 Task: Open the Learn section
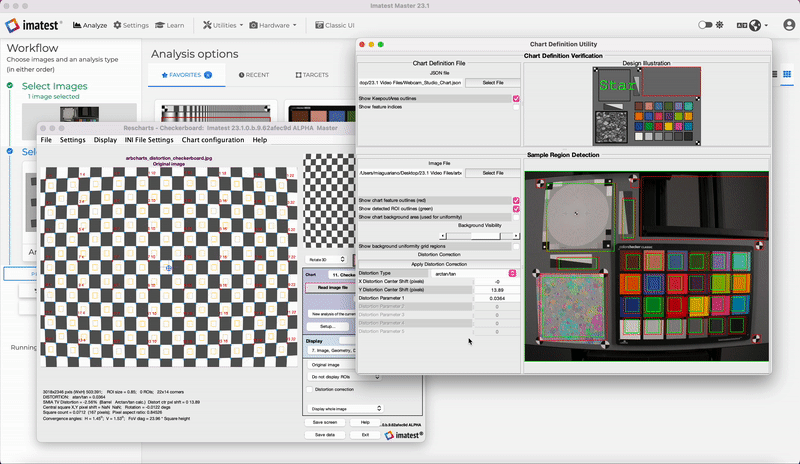tap(169, 25)
